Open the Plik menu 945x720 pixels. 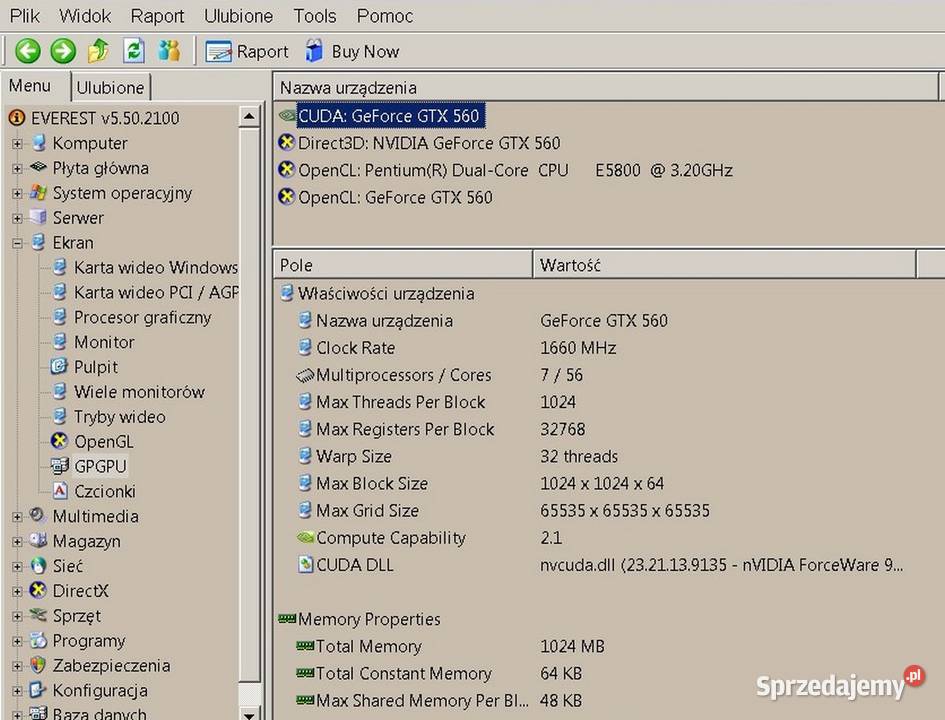(25, 16)
